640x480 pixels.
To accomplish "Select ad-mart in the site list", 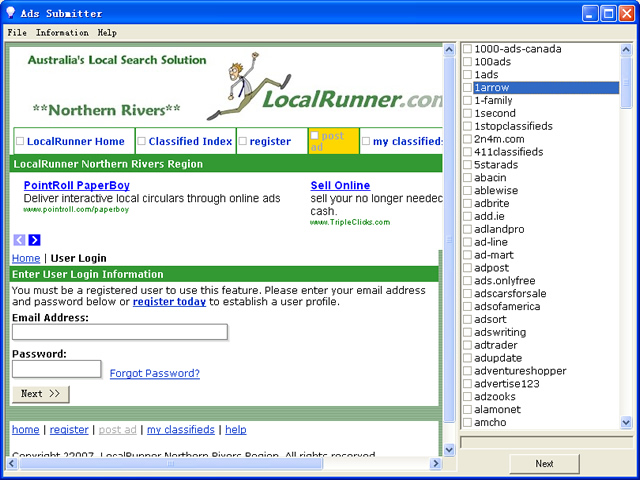I will coord(494,255).
